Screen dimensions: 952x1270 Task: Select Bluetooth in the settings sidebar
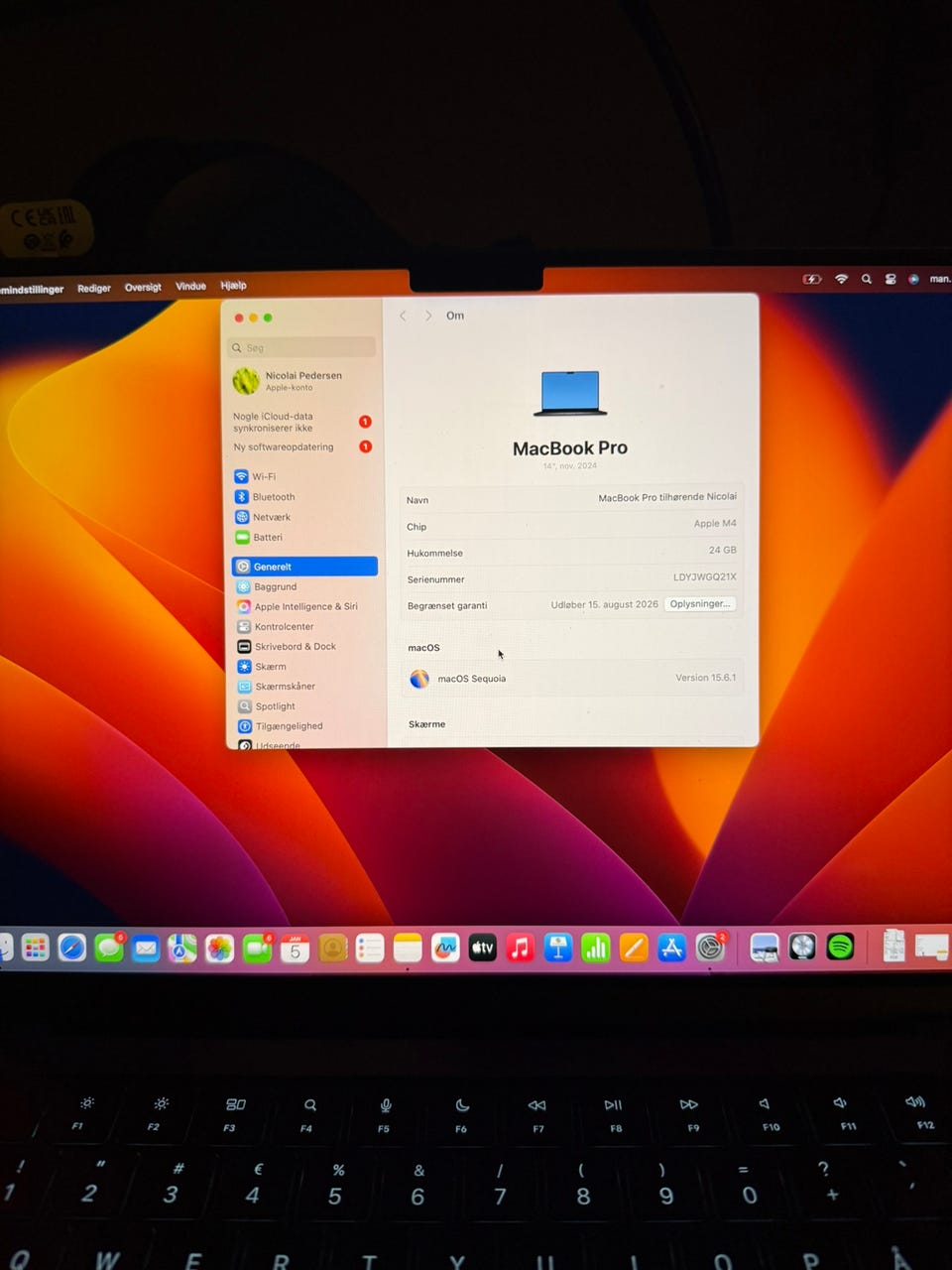pos(304,497)
